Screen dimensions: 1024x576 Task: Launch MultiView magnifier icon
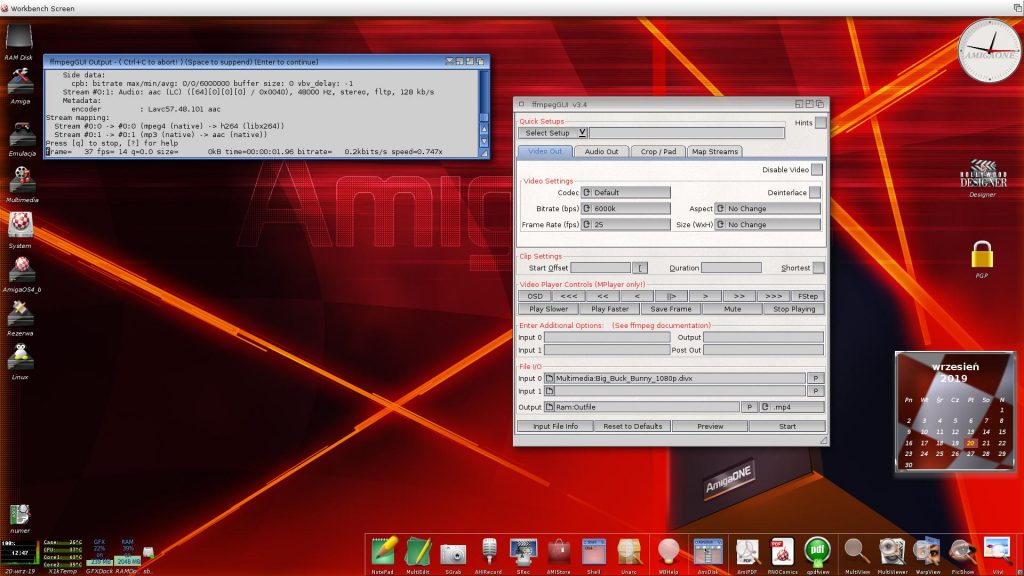856,552
